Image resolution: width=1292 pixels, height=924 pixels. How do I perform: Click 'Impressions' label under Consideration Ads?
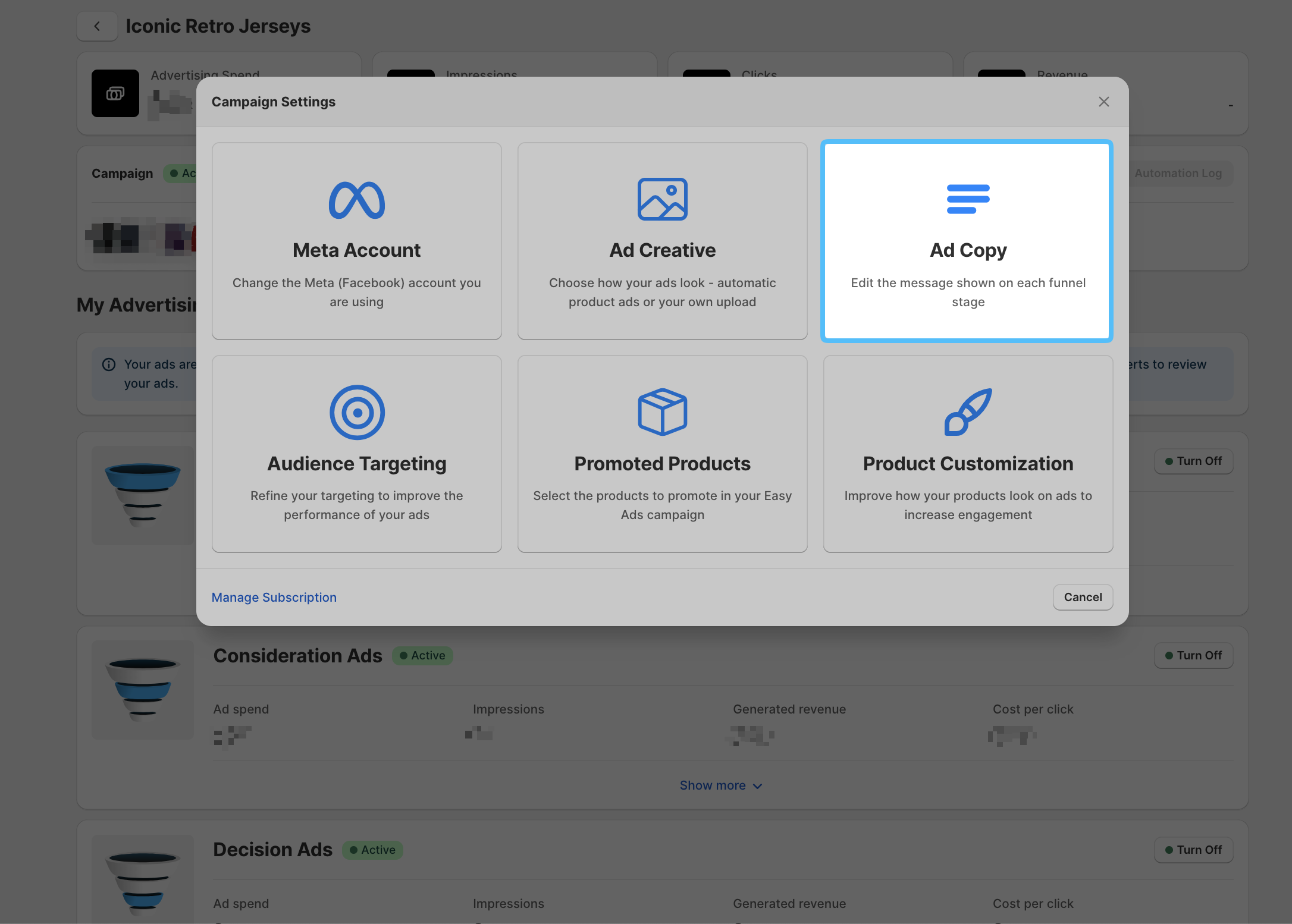[x=509, y=709]
